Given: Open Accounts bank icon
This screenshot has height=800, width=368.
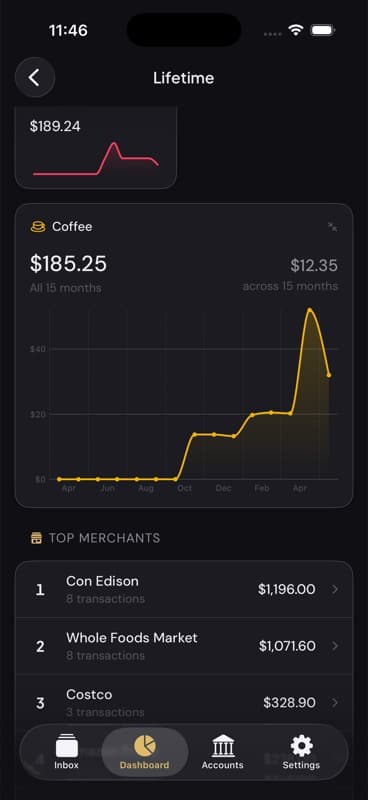Looking at the screenshot, I should point(223,752).
